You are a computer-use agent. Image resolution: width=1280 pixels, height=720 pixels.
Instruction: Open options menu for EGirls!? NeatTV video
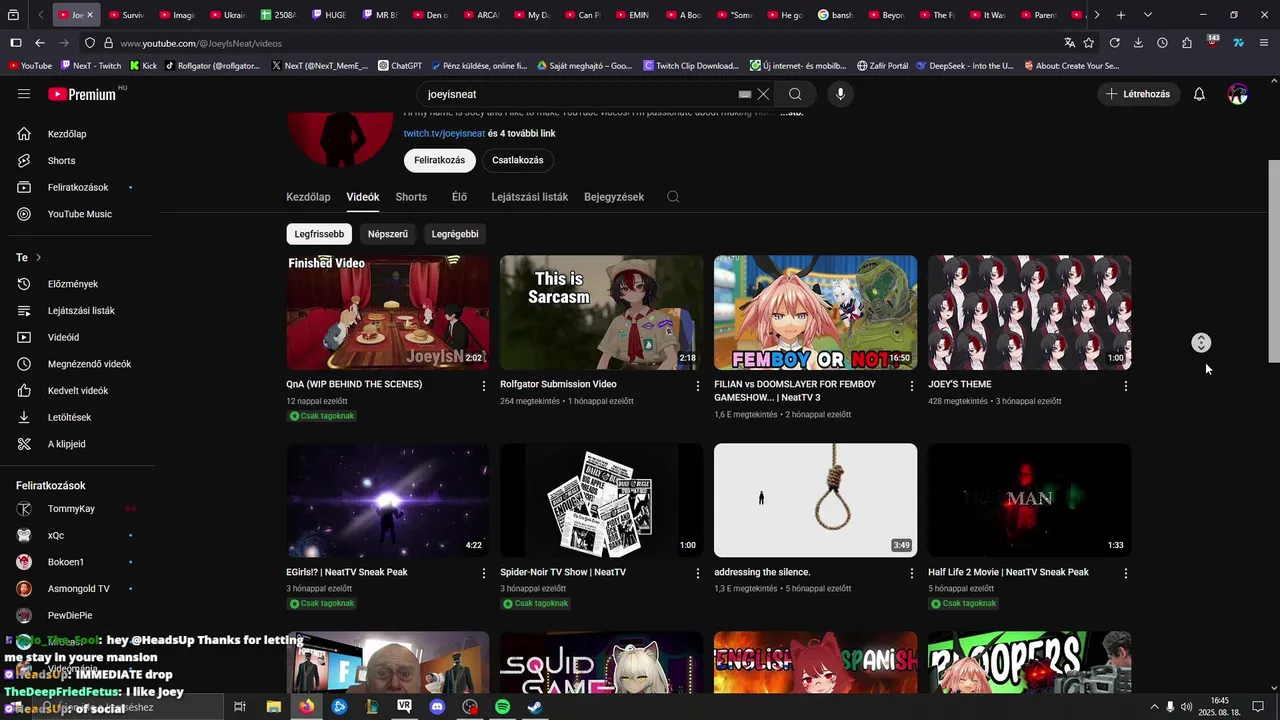484,574
